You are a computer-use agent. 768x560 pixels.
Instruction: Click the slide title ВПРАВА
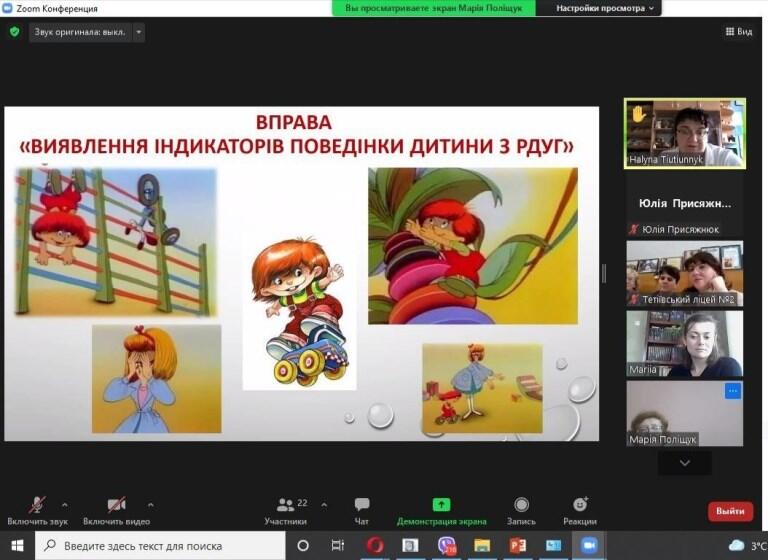pos(293,122)
